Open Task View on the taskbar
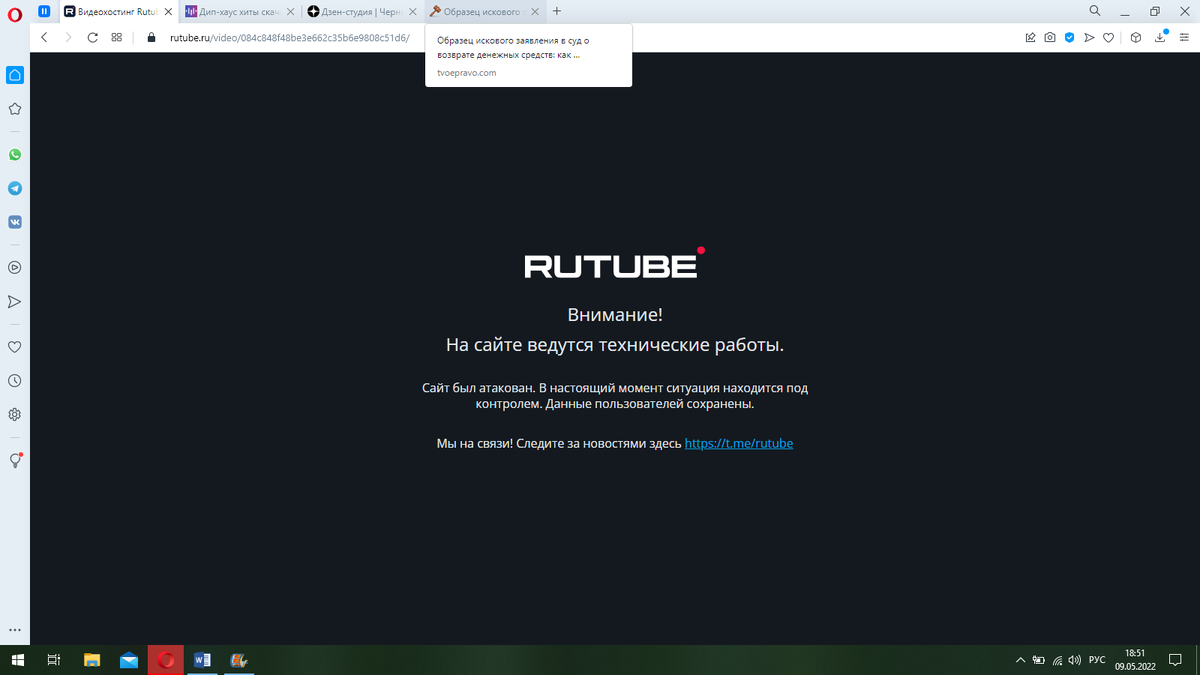1200x675 pixels. pyautogui.click(x=54, y=660)
